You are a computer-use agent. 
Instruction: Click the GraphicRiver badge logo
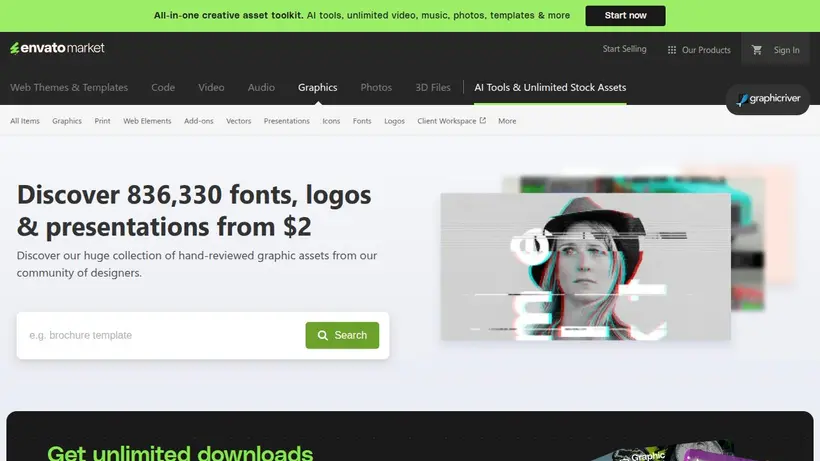click(x=767, y=99)
